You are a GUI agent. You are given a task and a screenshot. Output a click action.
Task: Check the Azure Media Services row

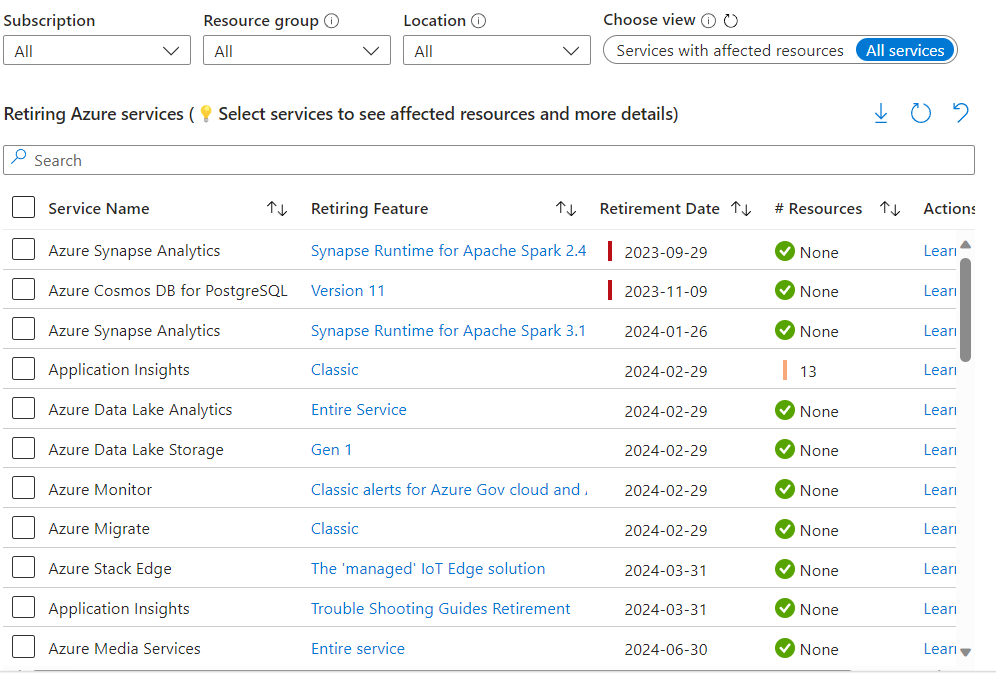point(24,647)
